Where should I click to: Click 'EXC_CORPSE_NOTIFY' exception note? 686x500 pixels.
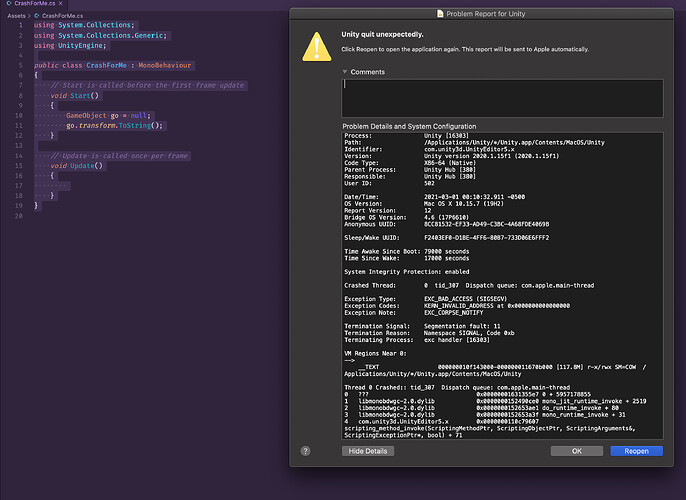point(453,312)
